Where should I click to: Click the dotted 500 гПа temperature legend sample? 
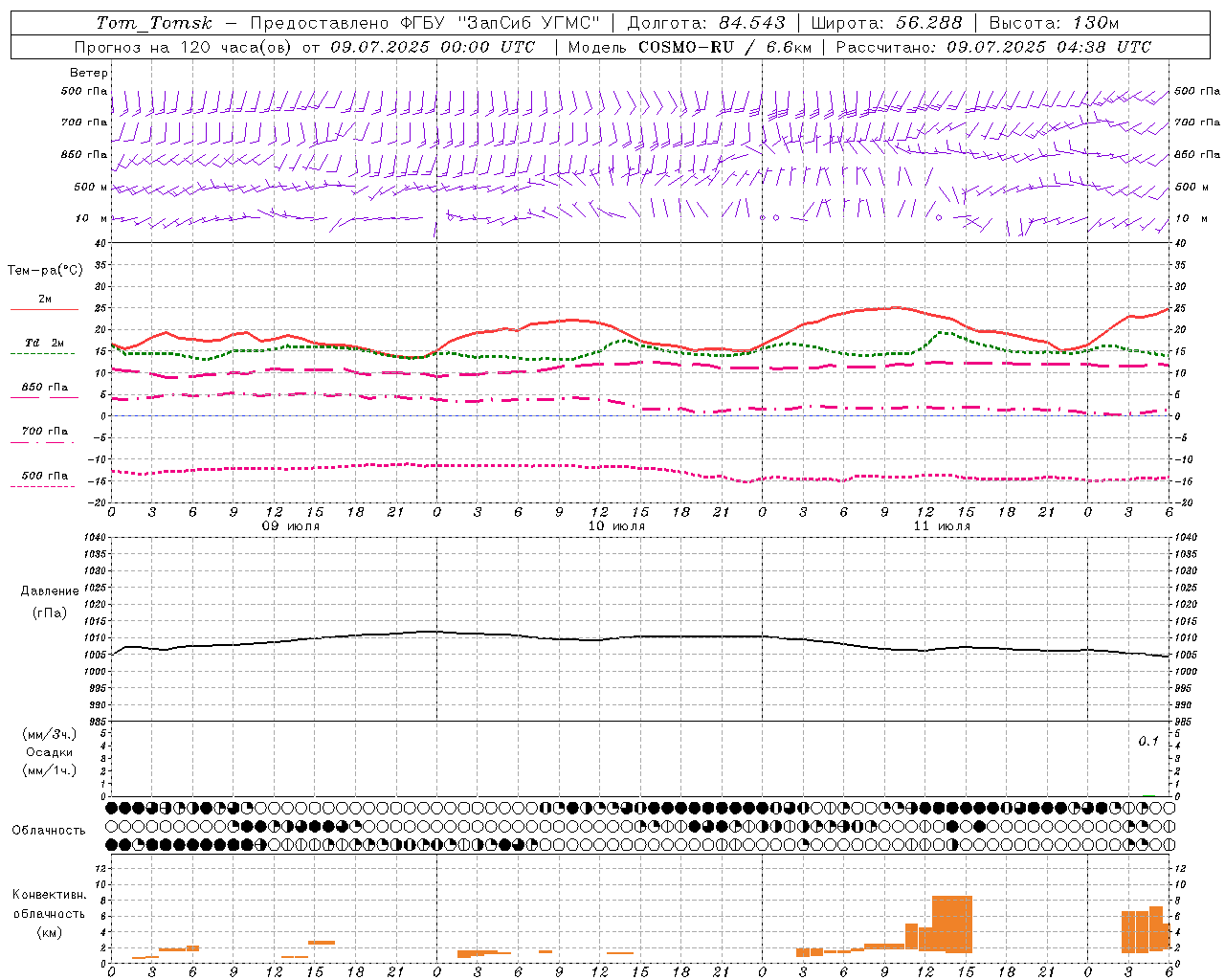[x=43, y=486]
